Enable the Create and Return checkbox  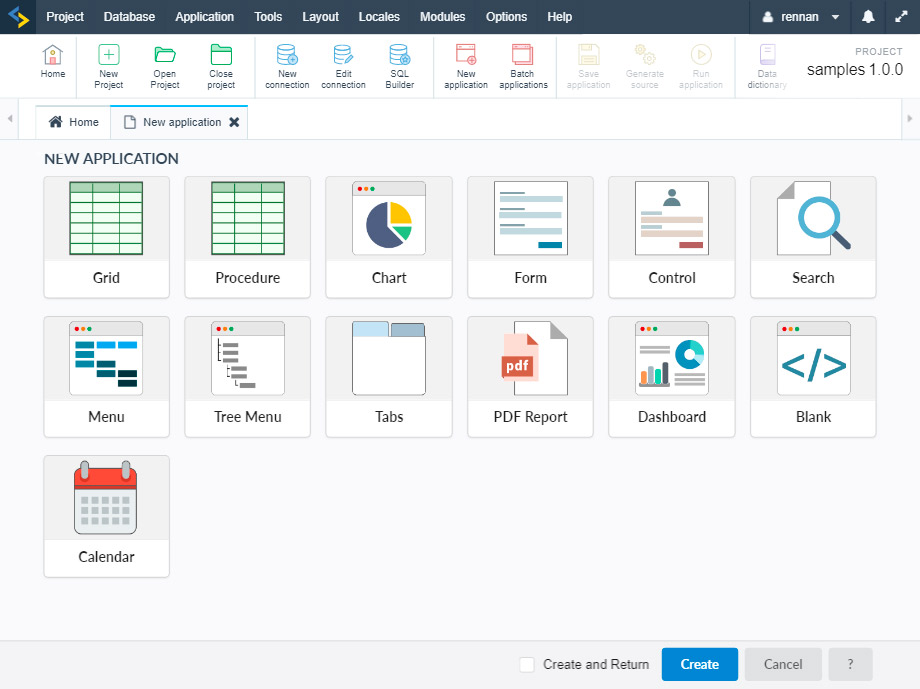pos(527,664)
